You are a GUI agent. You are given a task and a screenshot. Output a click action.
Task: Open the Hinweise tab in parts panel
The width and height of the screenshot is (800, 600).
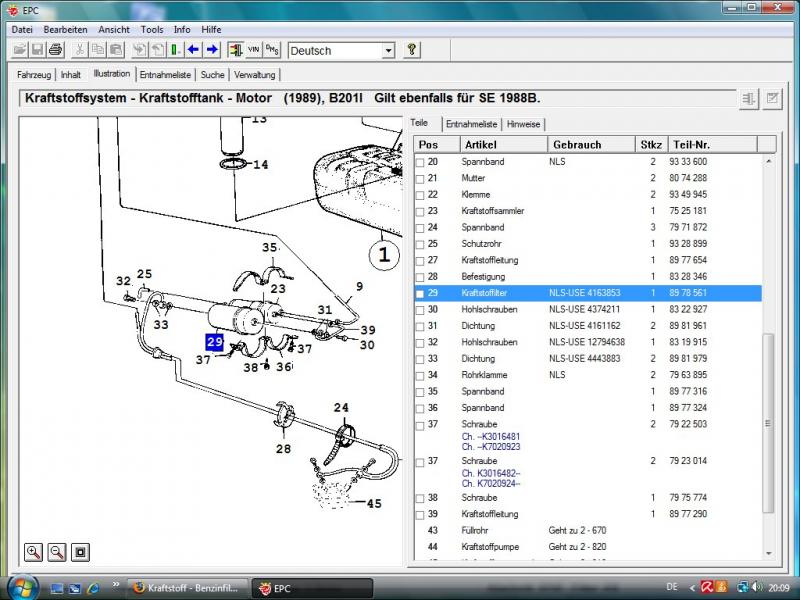523,124
